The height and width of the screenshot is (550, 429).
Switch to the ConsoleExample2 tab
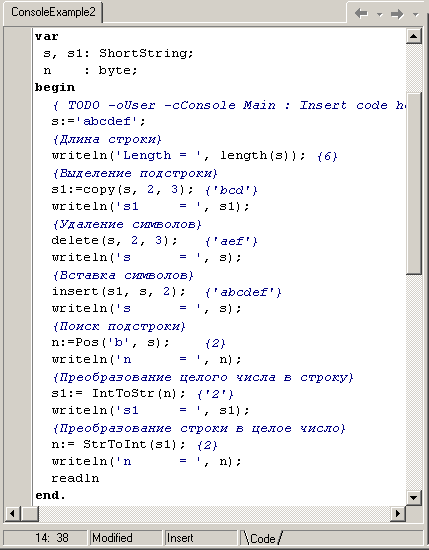pos(53,12)
